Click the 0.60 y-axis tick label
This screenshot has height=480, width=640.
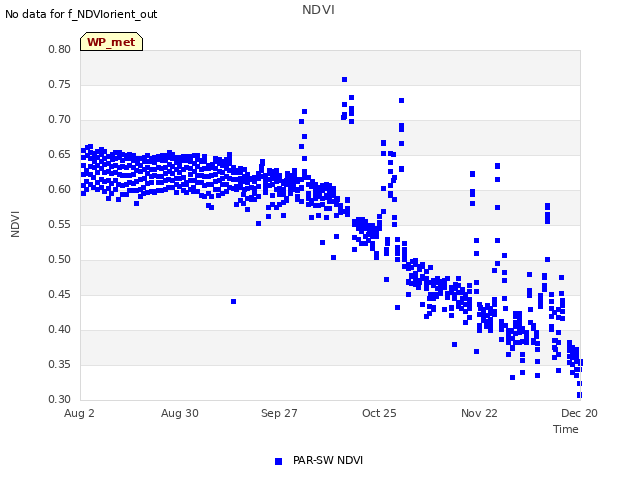(60, 189)
